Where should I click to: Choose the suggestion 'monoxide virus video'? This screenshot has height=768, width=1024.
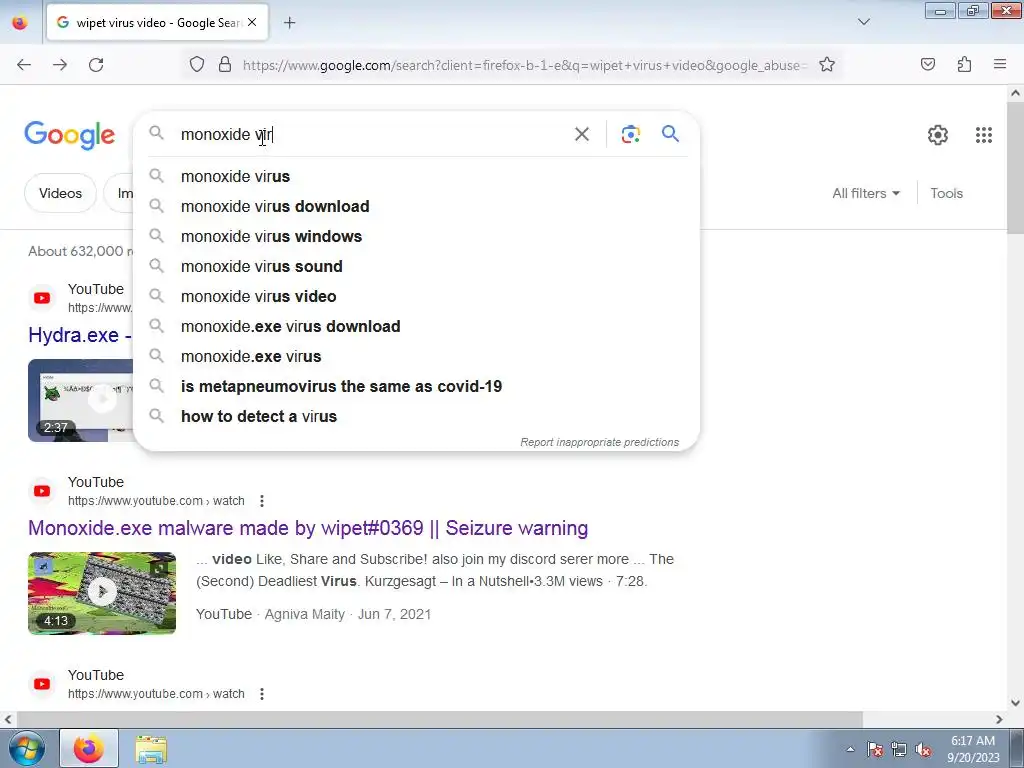tap(416, 296)
